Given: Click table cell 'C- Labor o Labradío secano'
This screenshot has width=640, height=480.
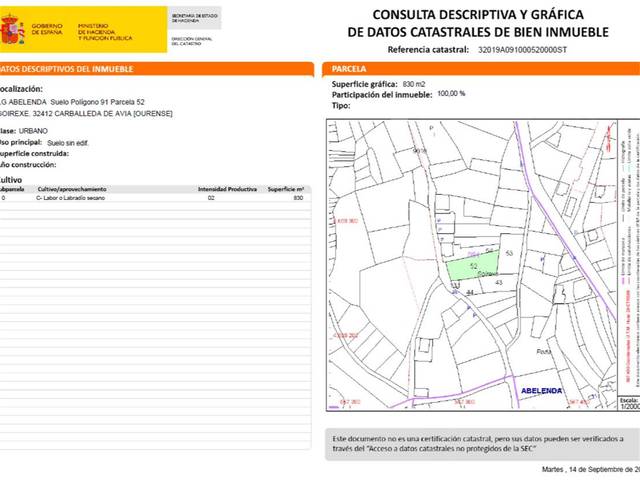Looking at the screenshot, I should click(71, 198).
